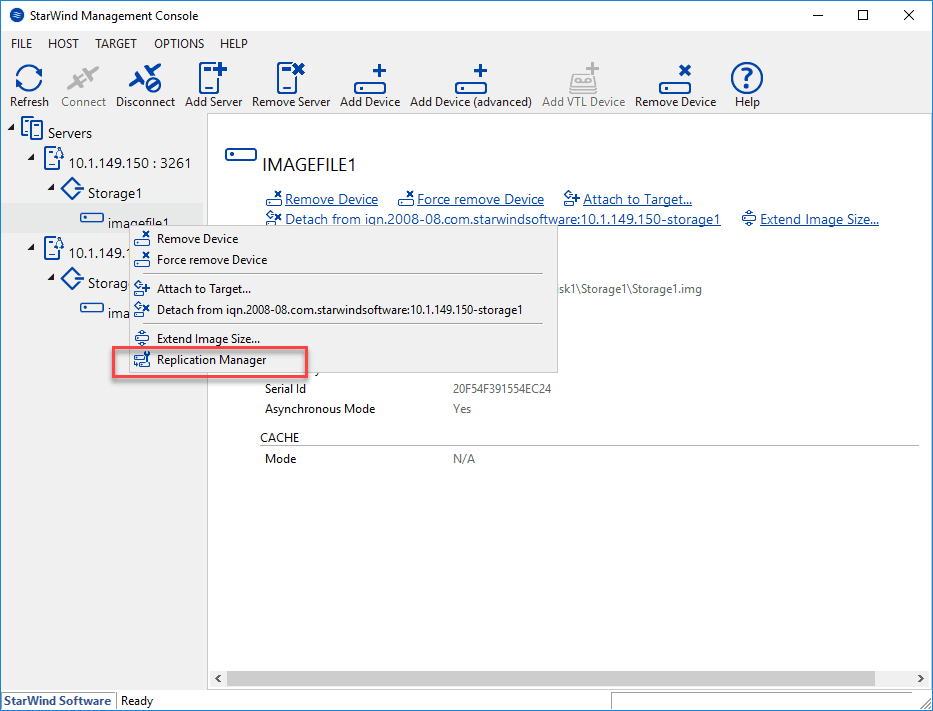Click the Remove Server icon
This screenshot has height=711, width=933.
click(x=291, y=78)
